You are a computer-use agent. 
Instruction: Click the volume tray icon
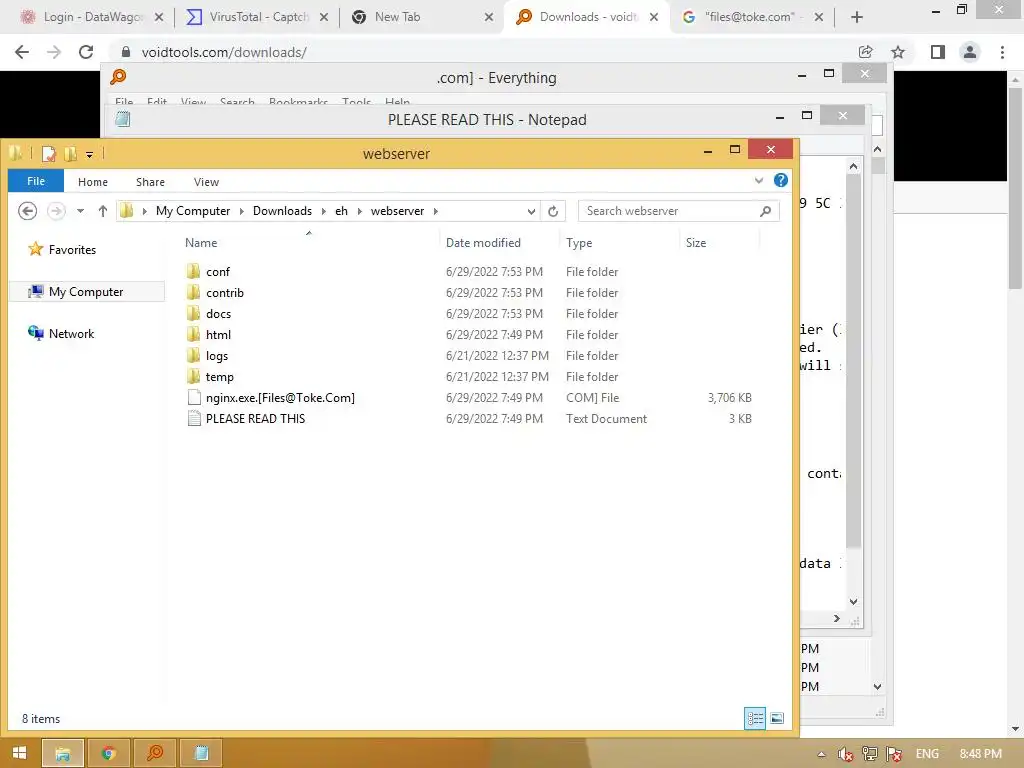845,754
